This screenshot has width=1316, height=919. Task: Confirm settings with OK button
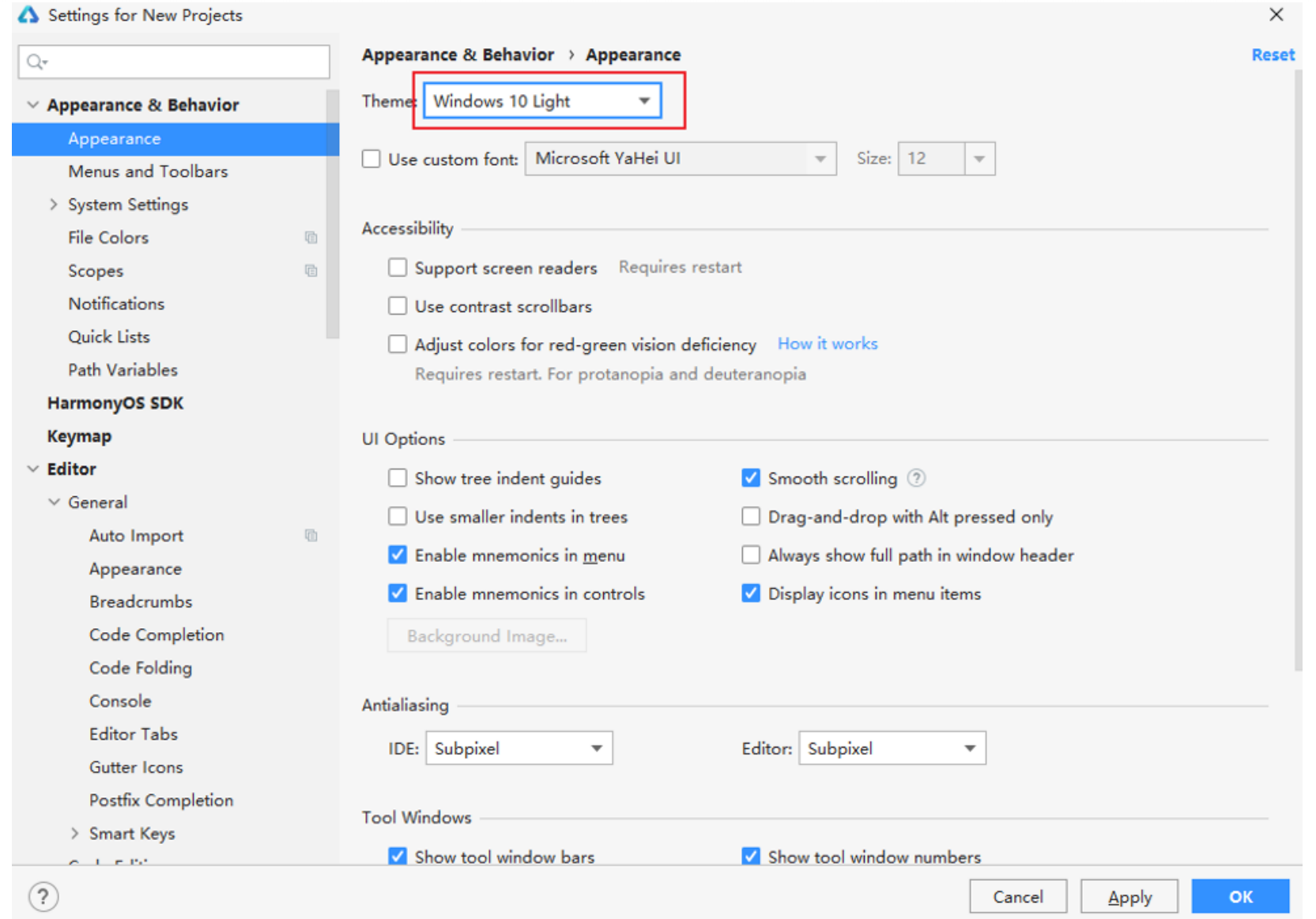pos(1240,896)
